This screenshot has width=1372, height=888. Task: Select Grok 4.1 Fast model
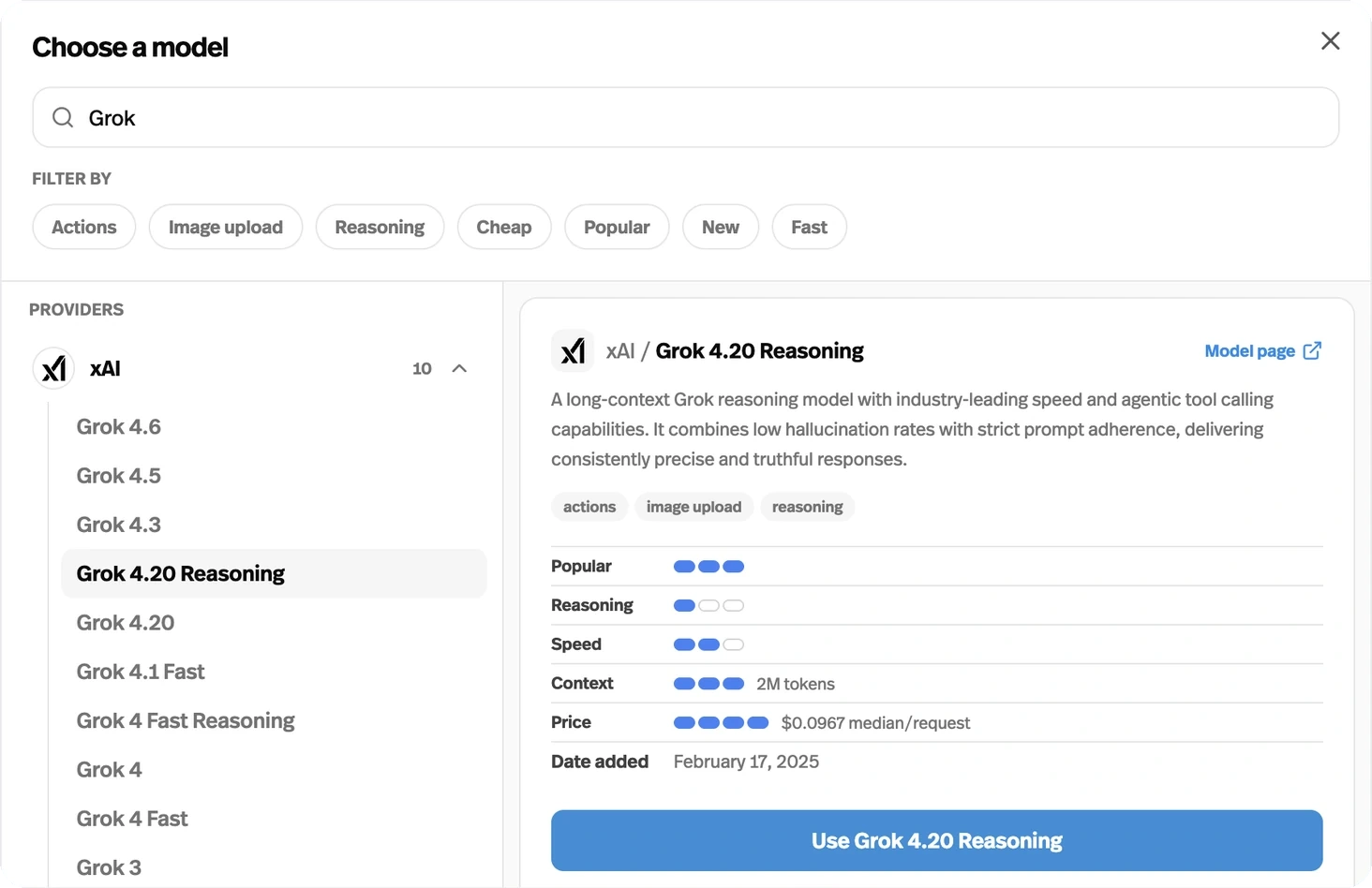pos(274,672)
